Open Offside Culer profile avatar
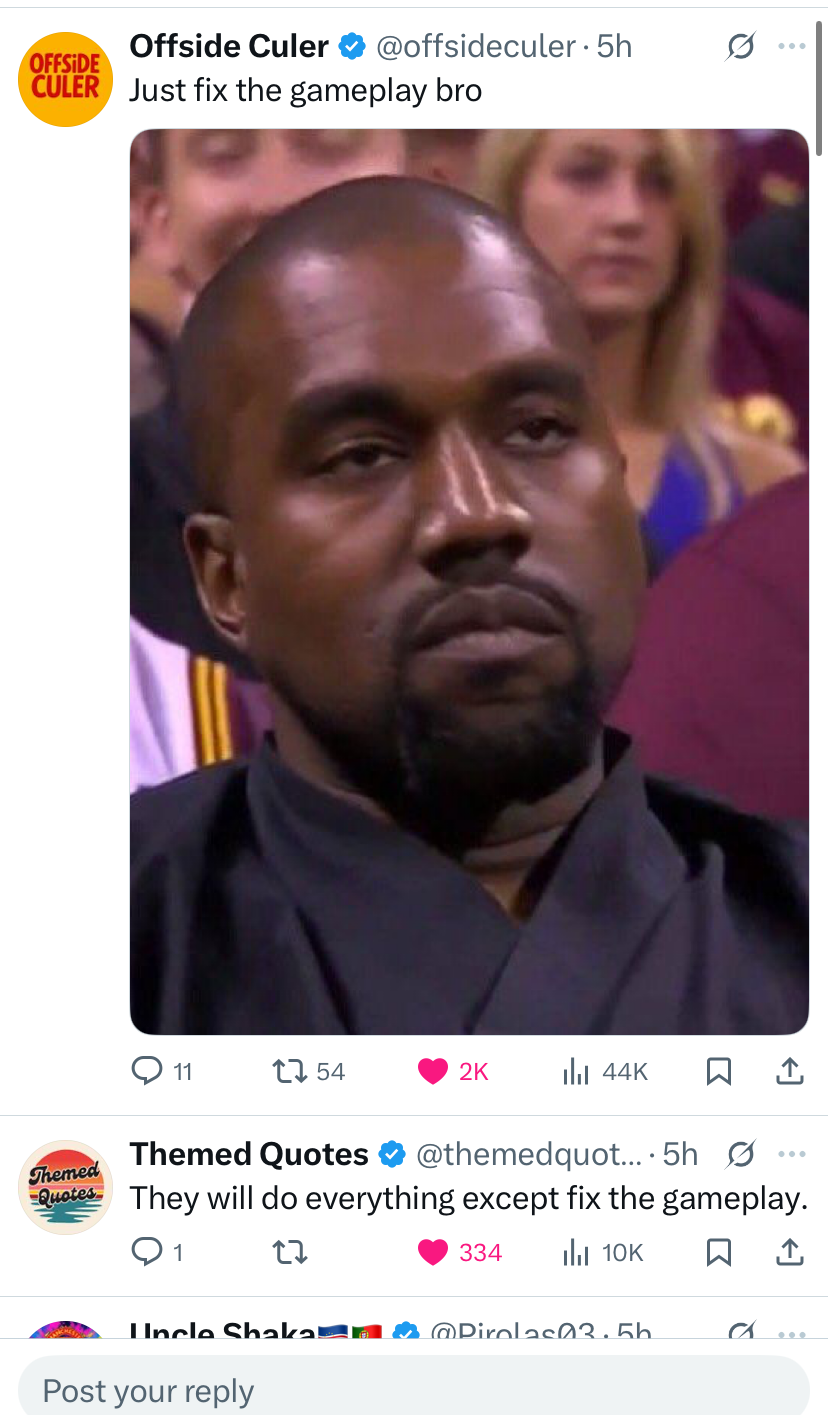 coord(66,79)
